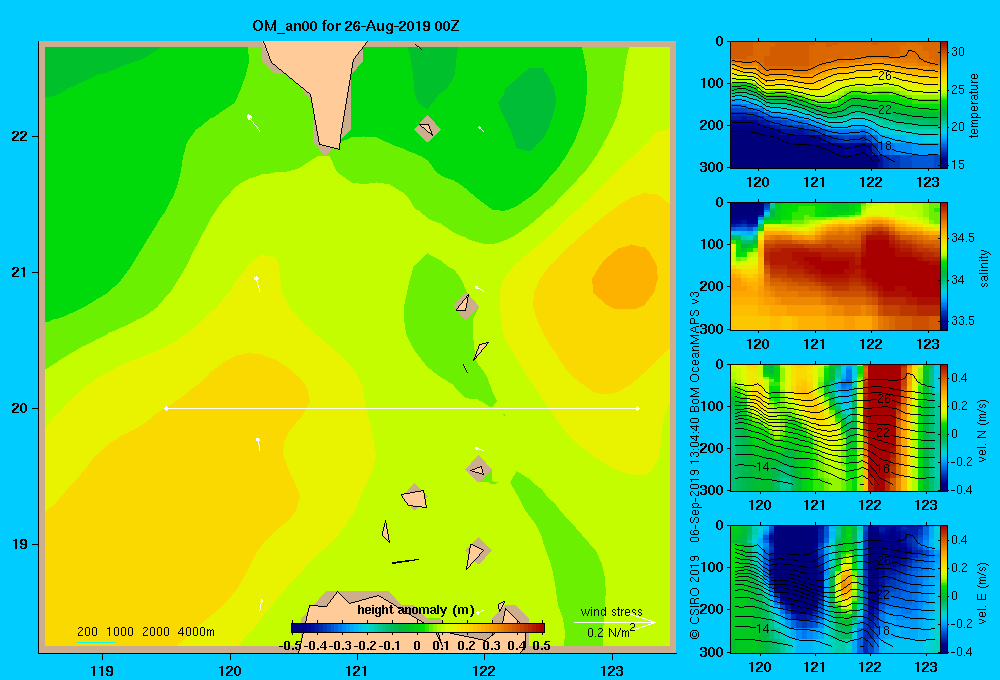
Task: Click the salinity panel colour scale bar
Action: [944, 266]
